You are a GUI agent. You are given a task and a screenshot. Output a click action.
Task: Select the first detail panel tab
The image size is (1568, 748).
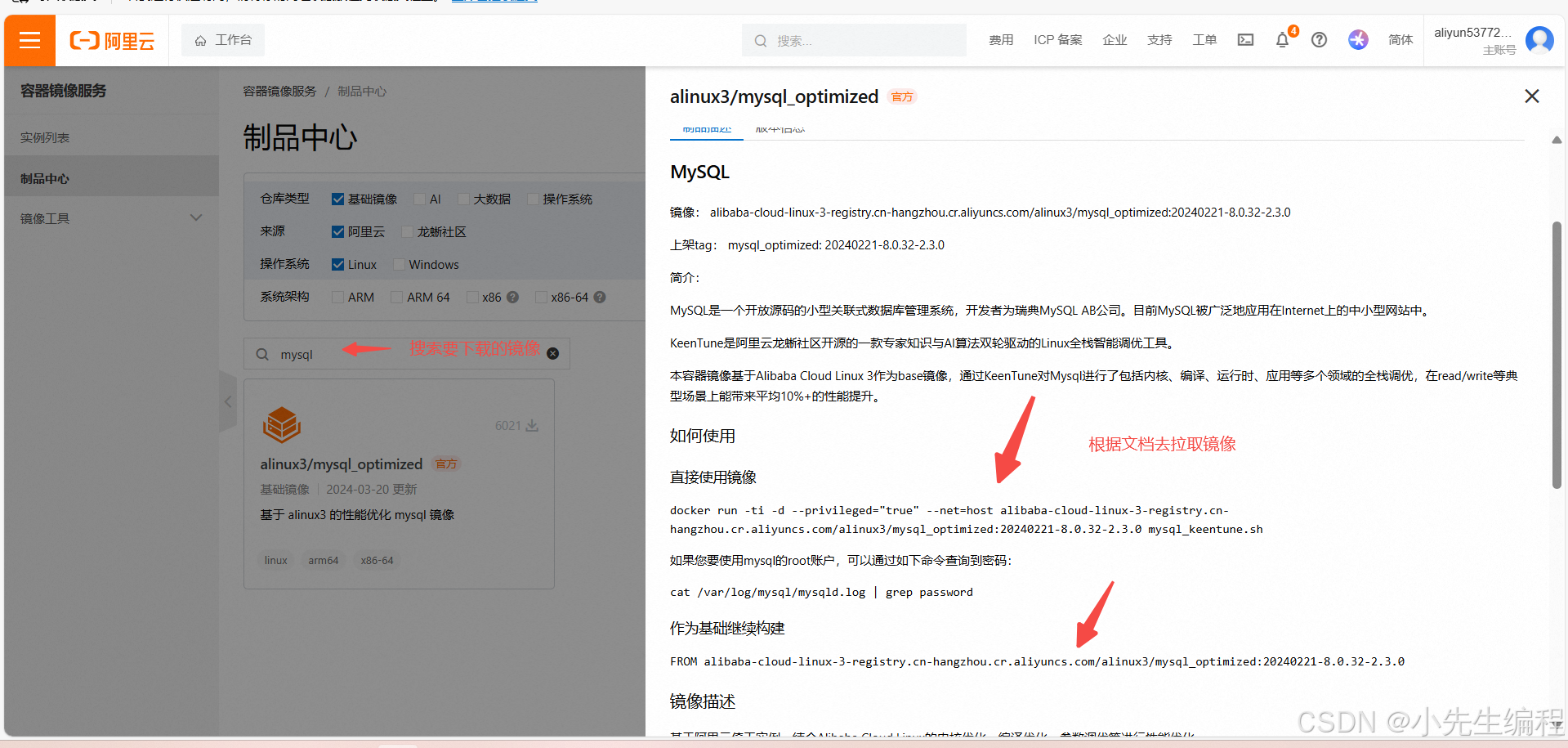pyautogui.click(x=707, y=129)
